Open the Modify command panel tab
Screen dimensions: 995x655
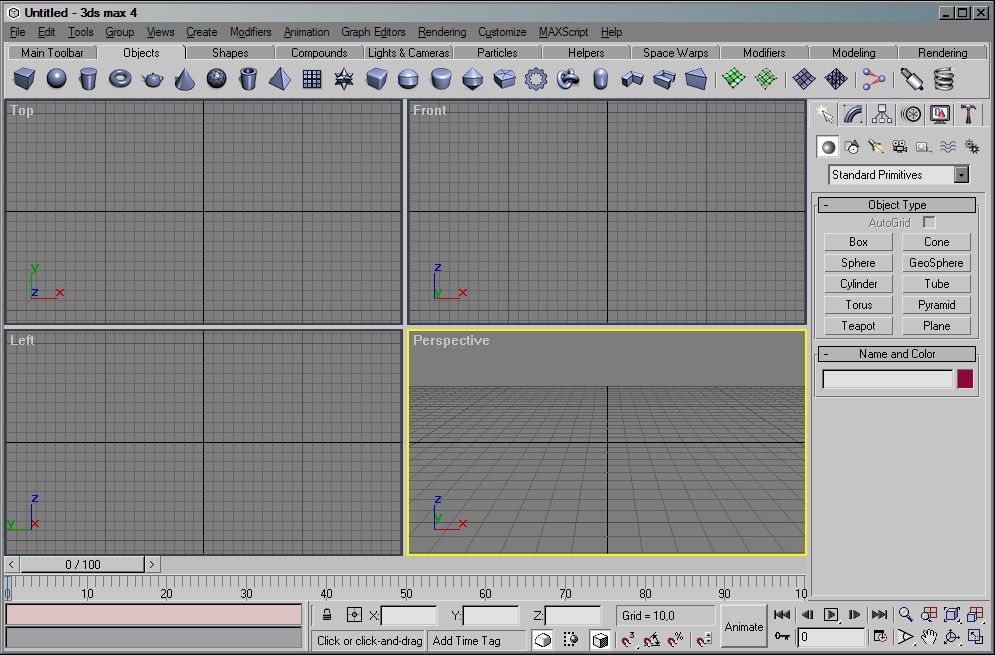click(x=853, y=114)
